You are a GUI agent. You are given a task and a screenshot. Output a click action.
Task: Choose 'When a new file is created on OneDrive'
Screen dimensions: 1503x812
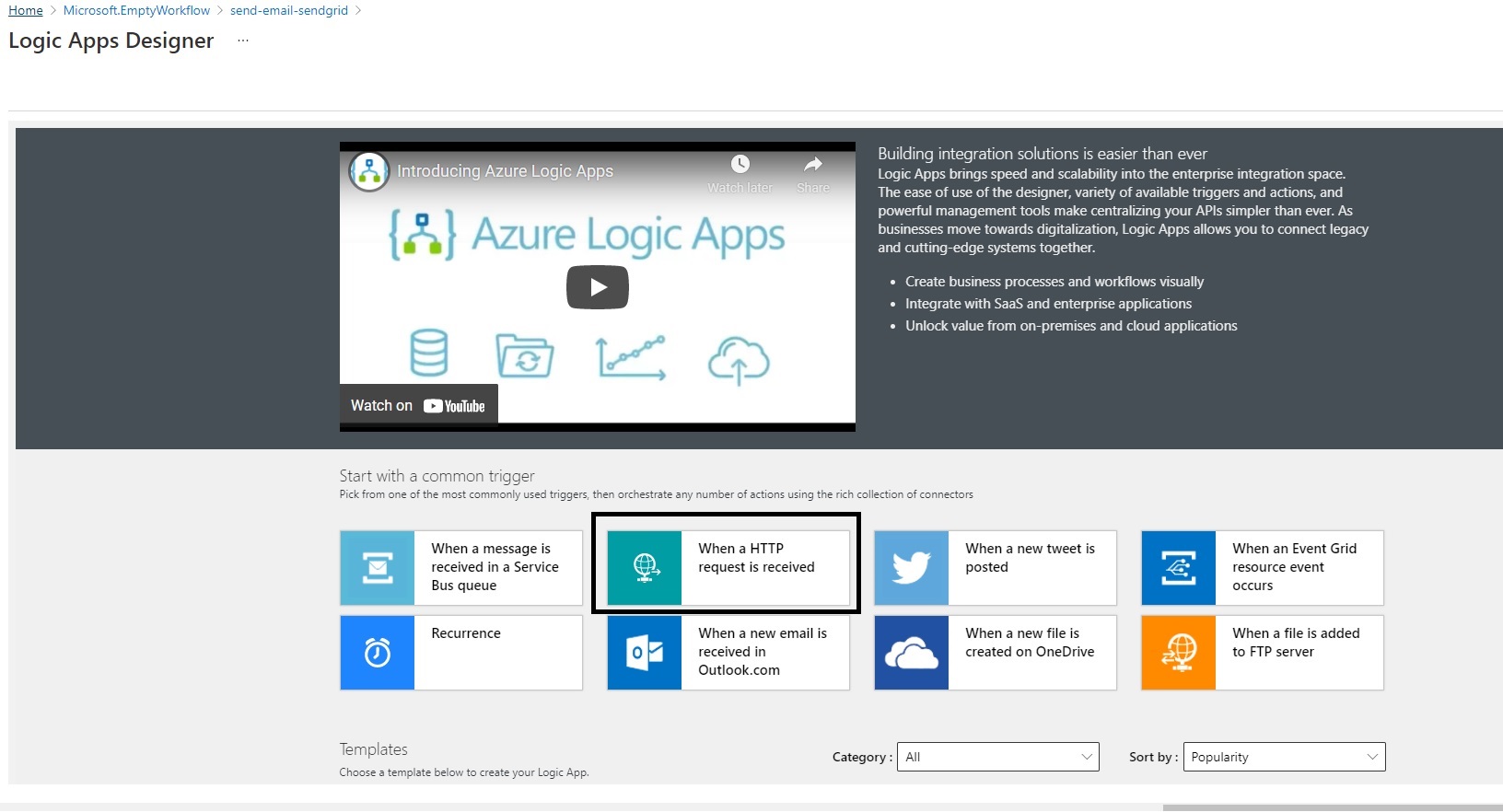(x=996, y=653)
